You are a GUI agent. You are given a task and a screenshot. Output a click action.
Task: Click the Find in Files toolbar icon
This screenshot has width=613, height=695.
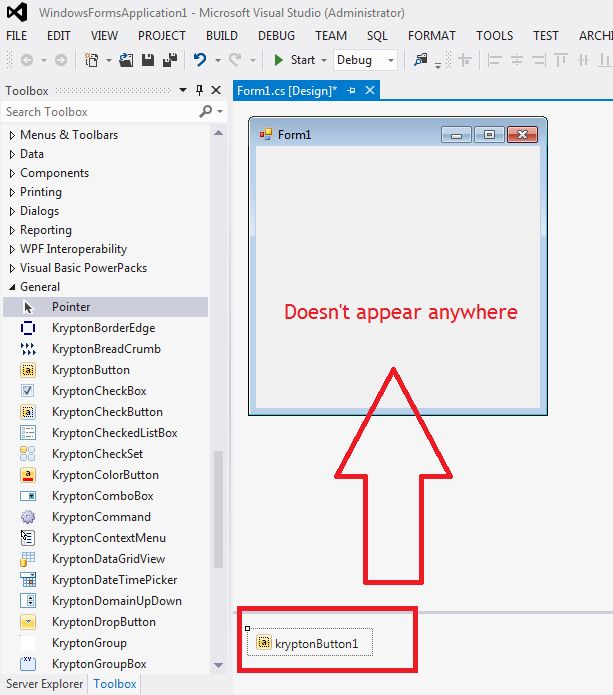coord(421,60)
